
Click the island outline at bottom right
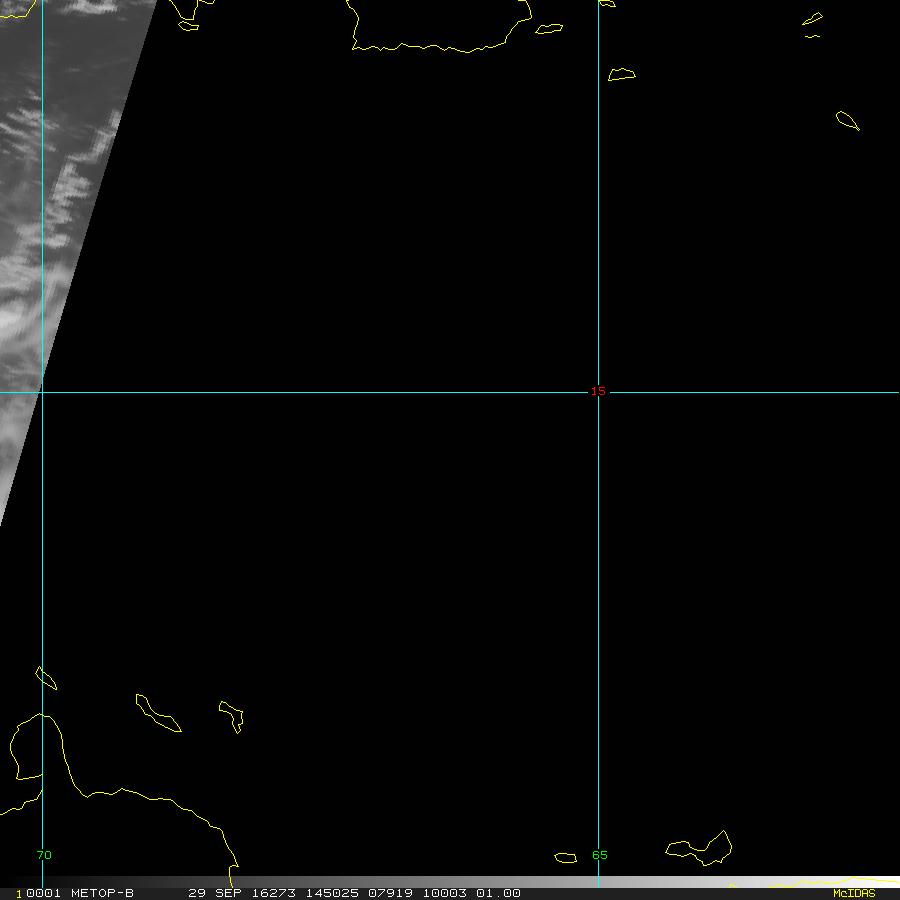(702, 849)
